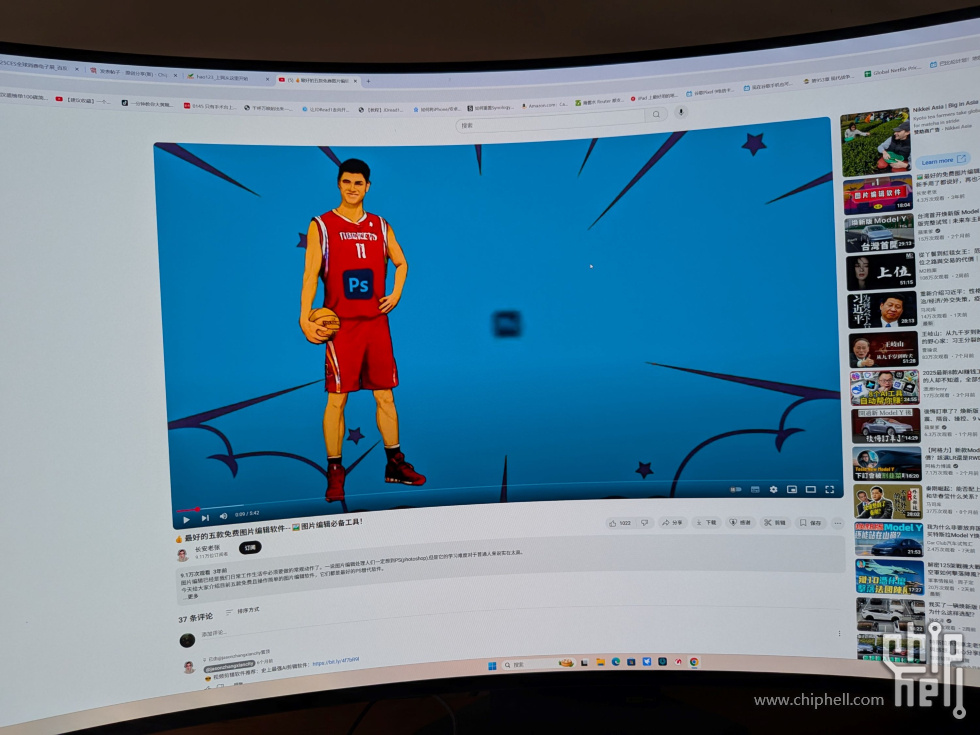Toggle the autoplay switch in player

[x=736, y=489]
